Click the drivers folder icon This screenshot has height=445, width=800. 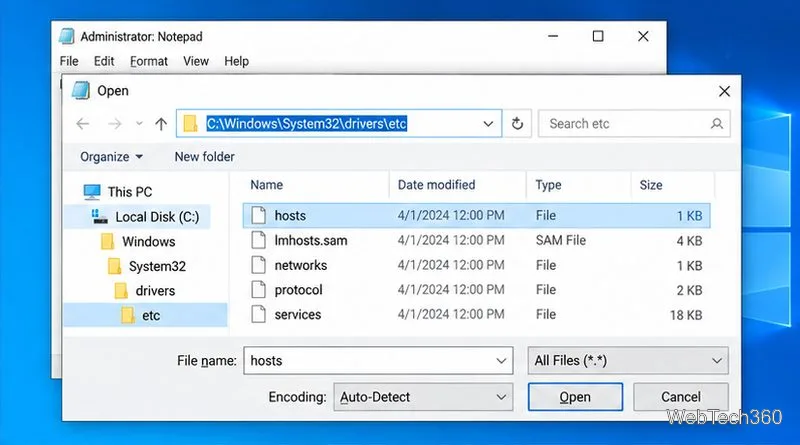(121, 291)
